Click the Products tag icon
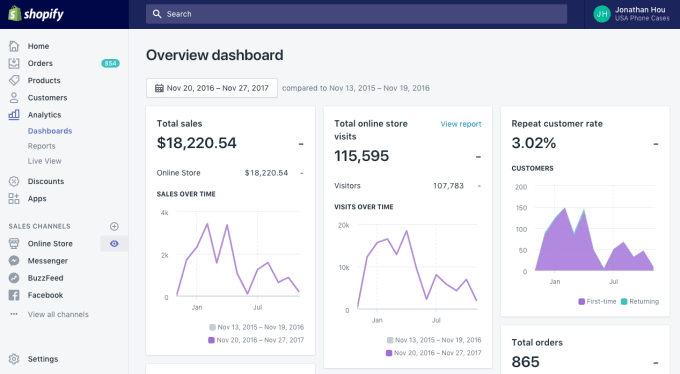Screen dimensions: 680x374 click(x=14, y=80)
